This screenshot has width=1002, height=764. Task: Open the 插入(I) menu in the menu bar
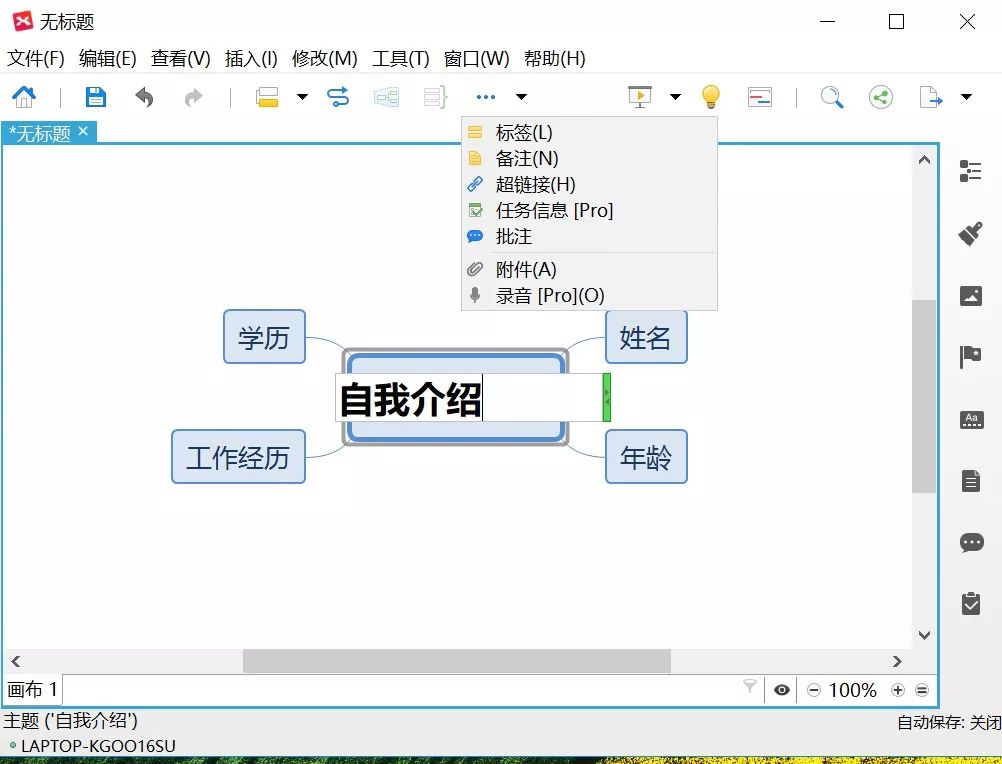point(249,58)
